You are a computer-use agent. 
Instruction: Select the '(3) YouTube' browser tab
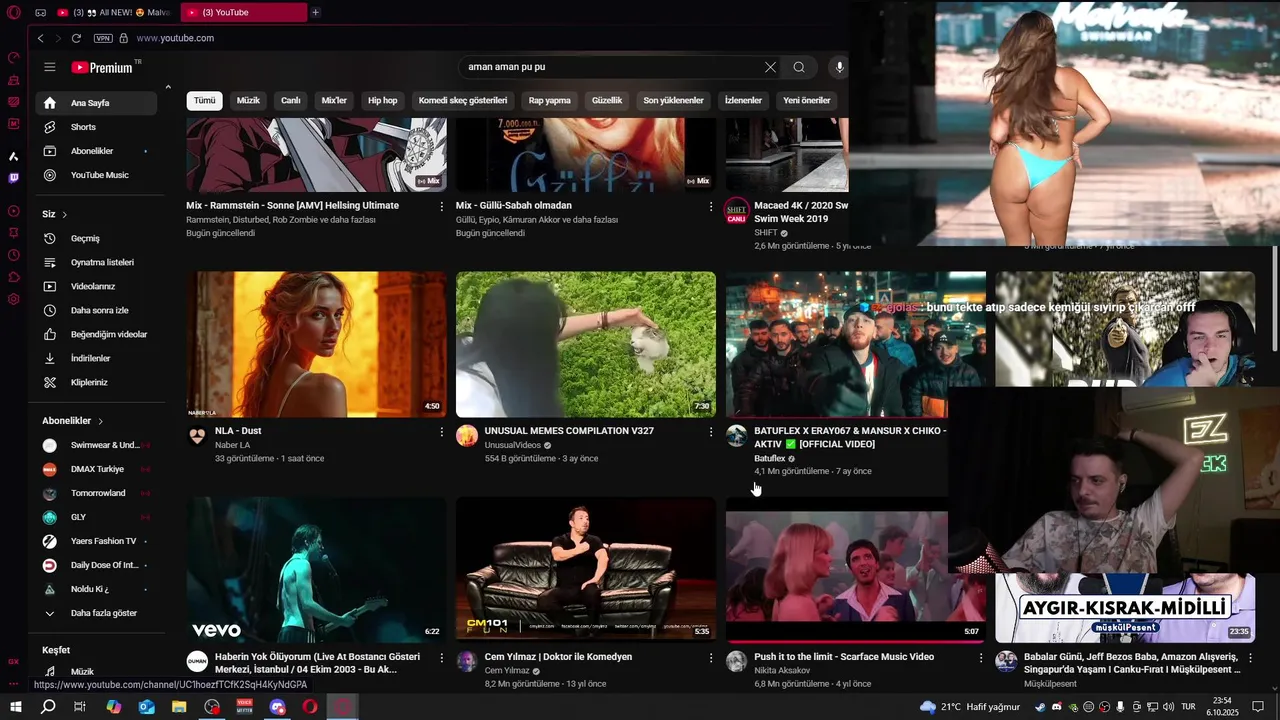(244, 12)
